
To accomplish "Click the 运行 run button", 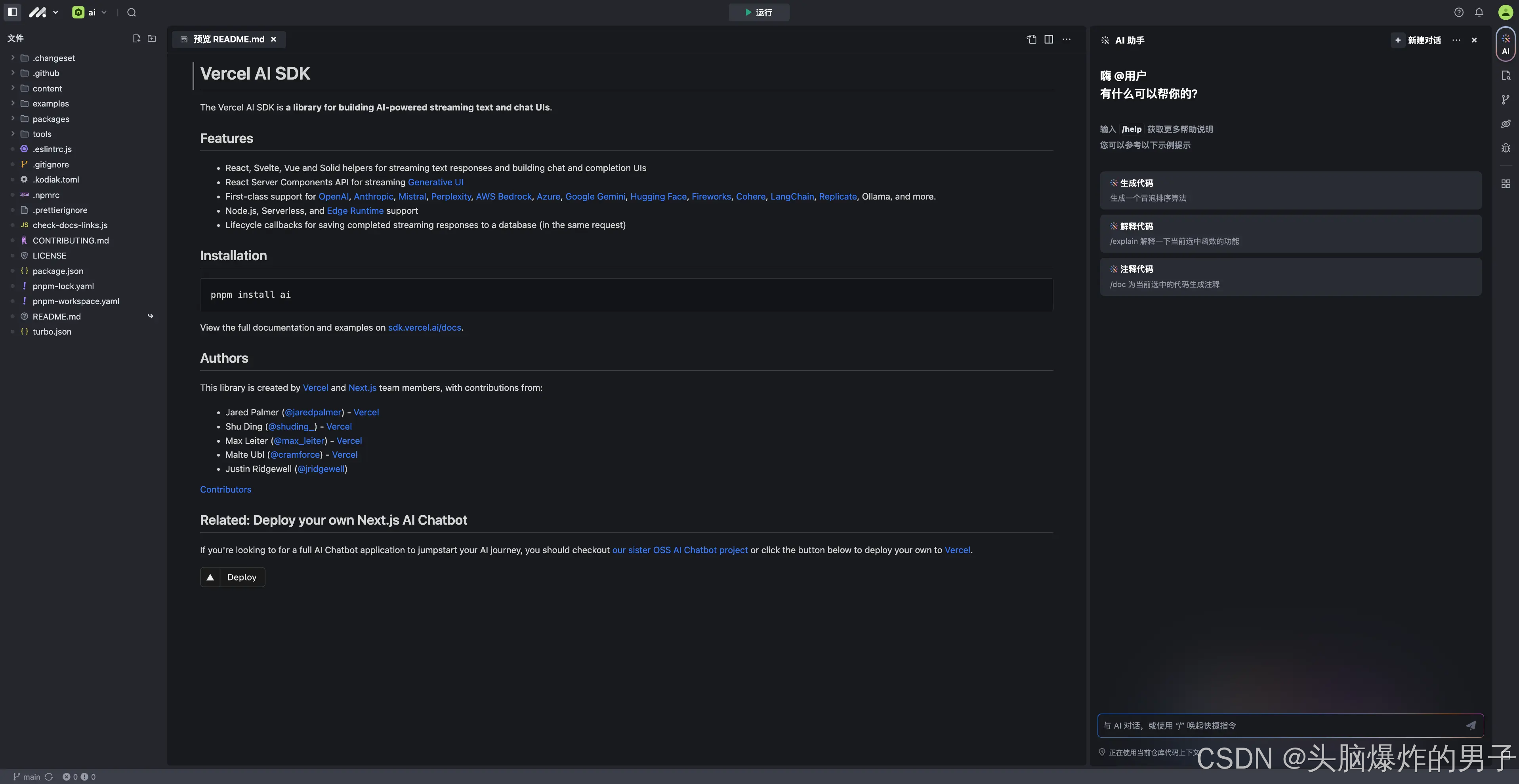I will click(x=758, y=12).
